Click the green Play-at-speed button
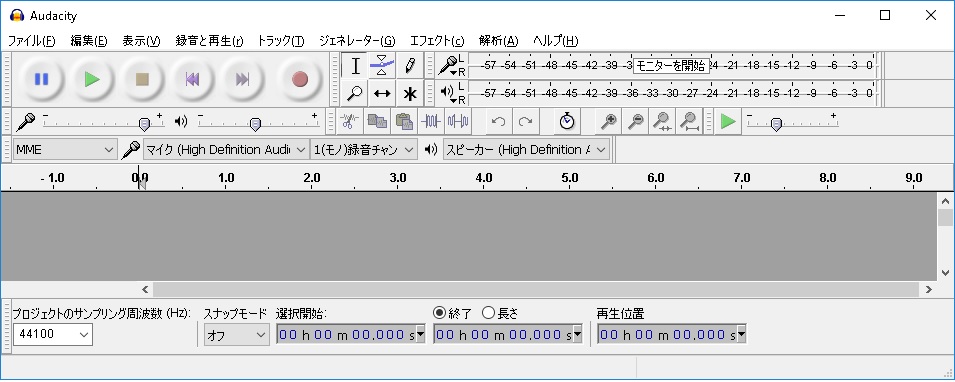Viewport: 955px width, 382px height. point(727,121)
